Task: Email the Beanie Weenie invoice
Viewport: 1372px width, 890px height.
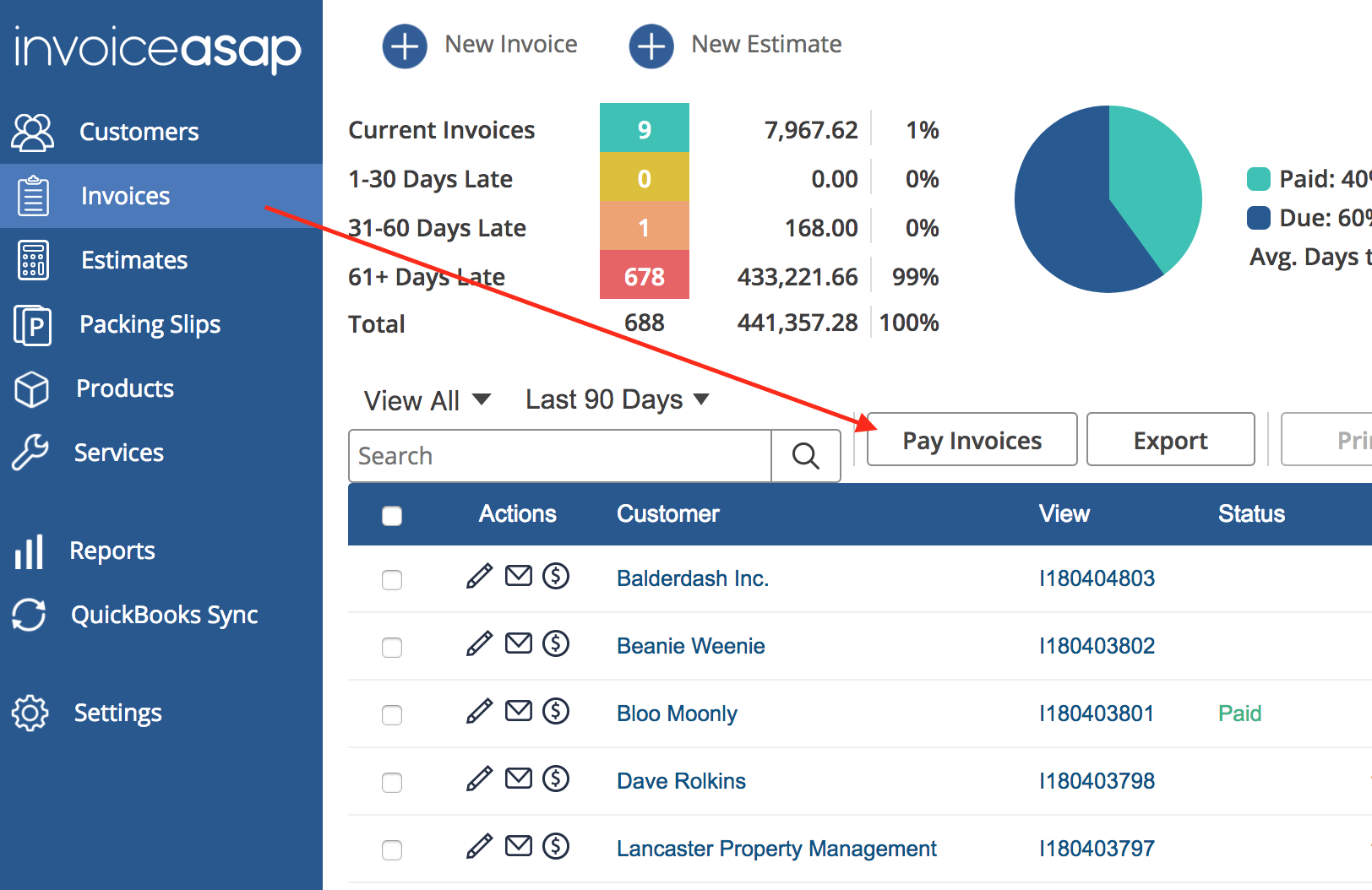Action: [519, 643]
